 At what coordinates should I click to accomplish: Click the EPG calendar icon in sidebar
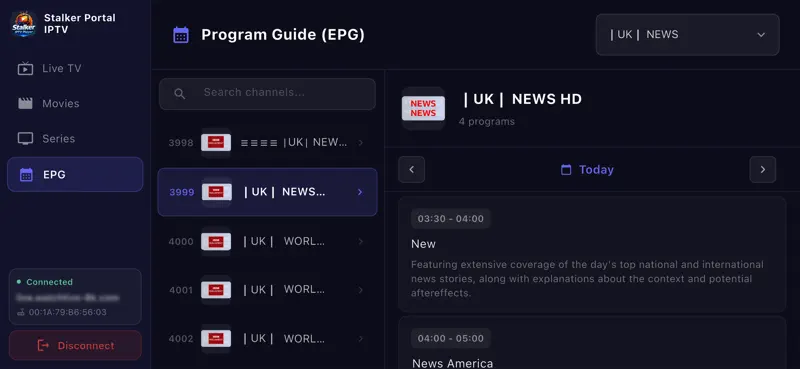26,175
